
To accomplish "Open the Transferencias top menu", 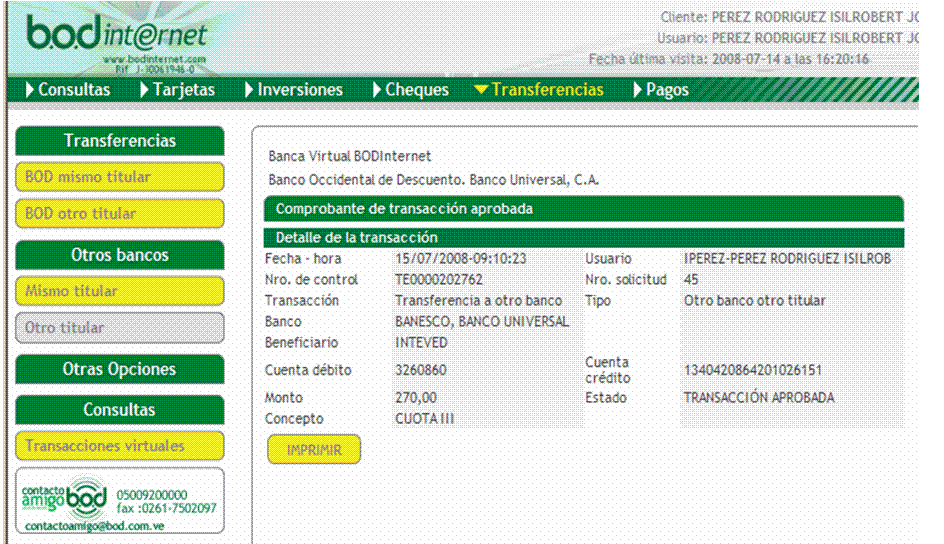I will pos(547,90).
